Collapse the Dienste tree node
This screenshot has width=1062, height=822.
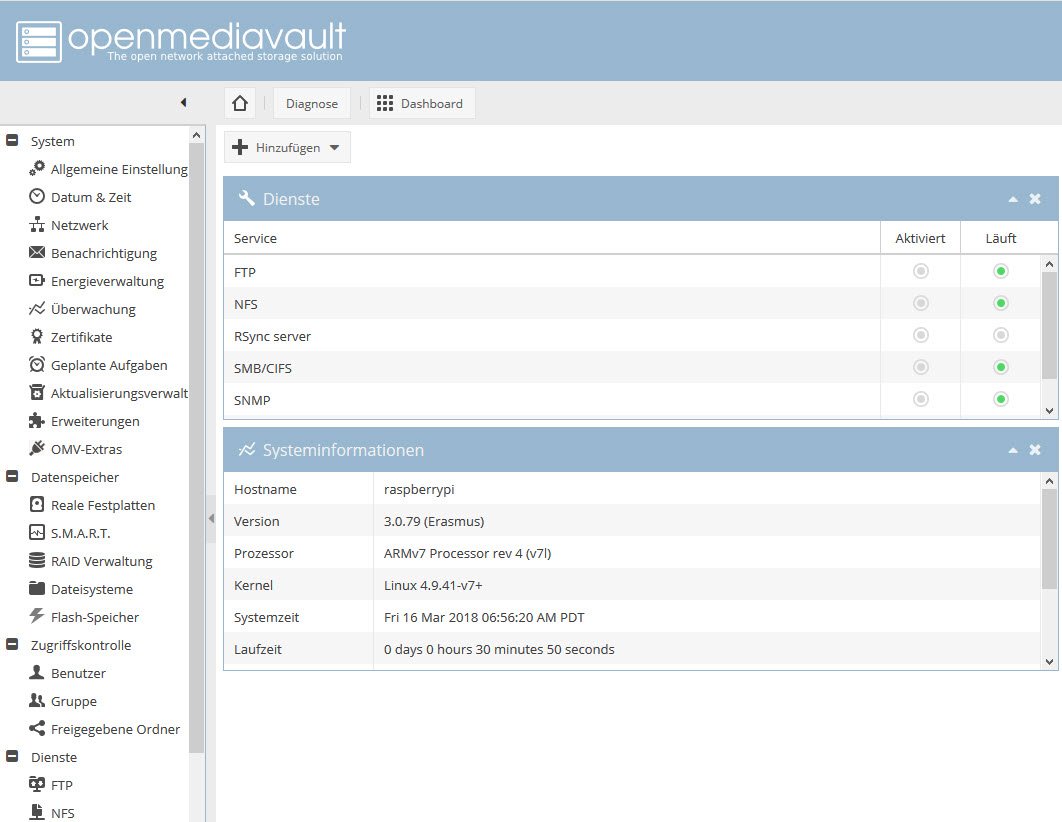12,756
